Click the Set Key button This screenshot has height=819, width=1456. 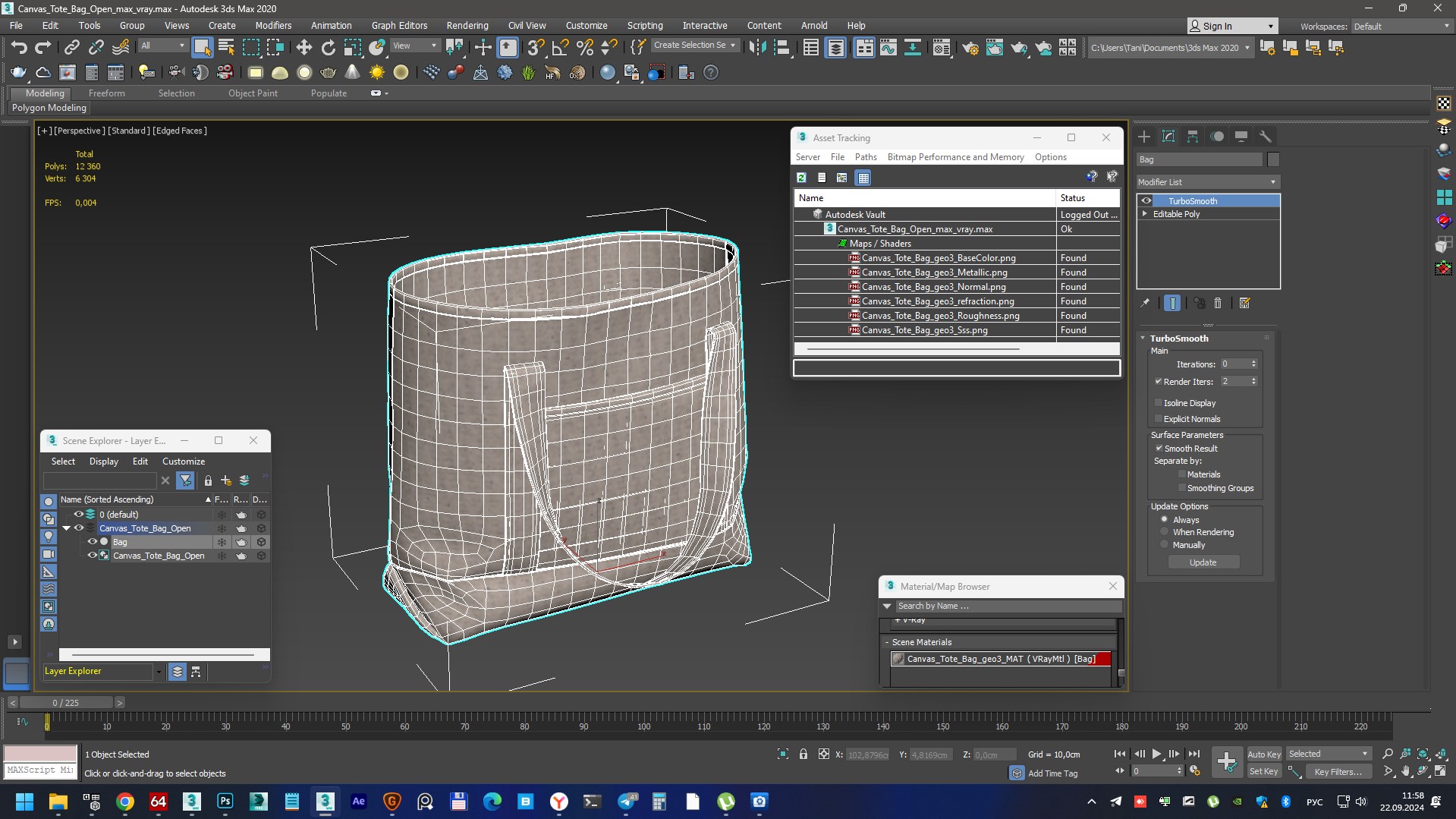click(1264, 771)
